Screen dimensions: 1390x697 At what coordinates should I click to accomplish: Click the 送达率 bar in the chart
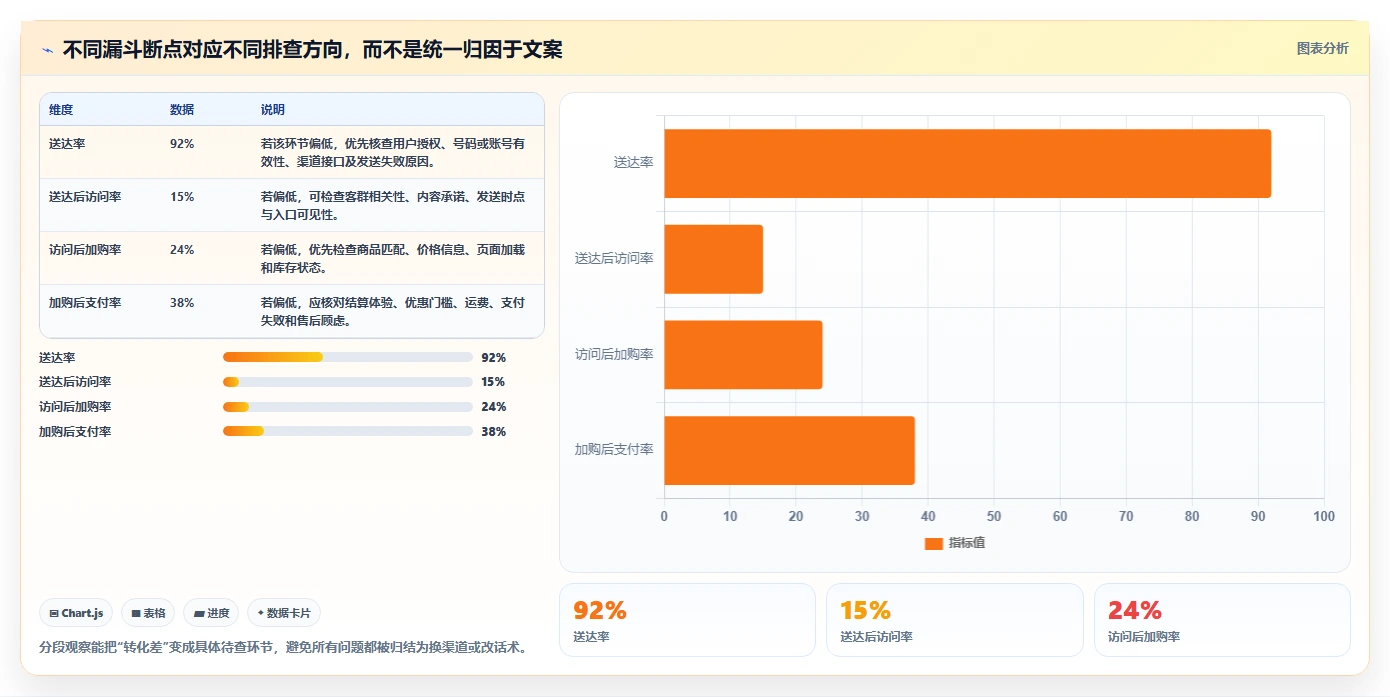[x=967, y=163]
